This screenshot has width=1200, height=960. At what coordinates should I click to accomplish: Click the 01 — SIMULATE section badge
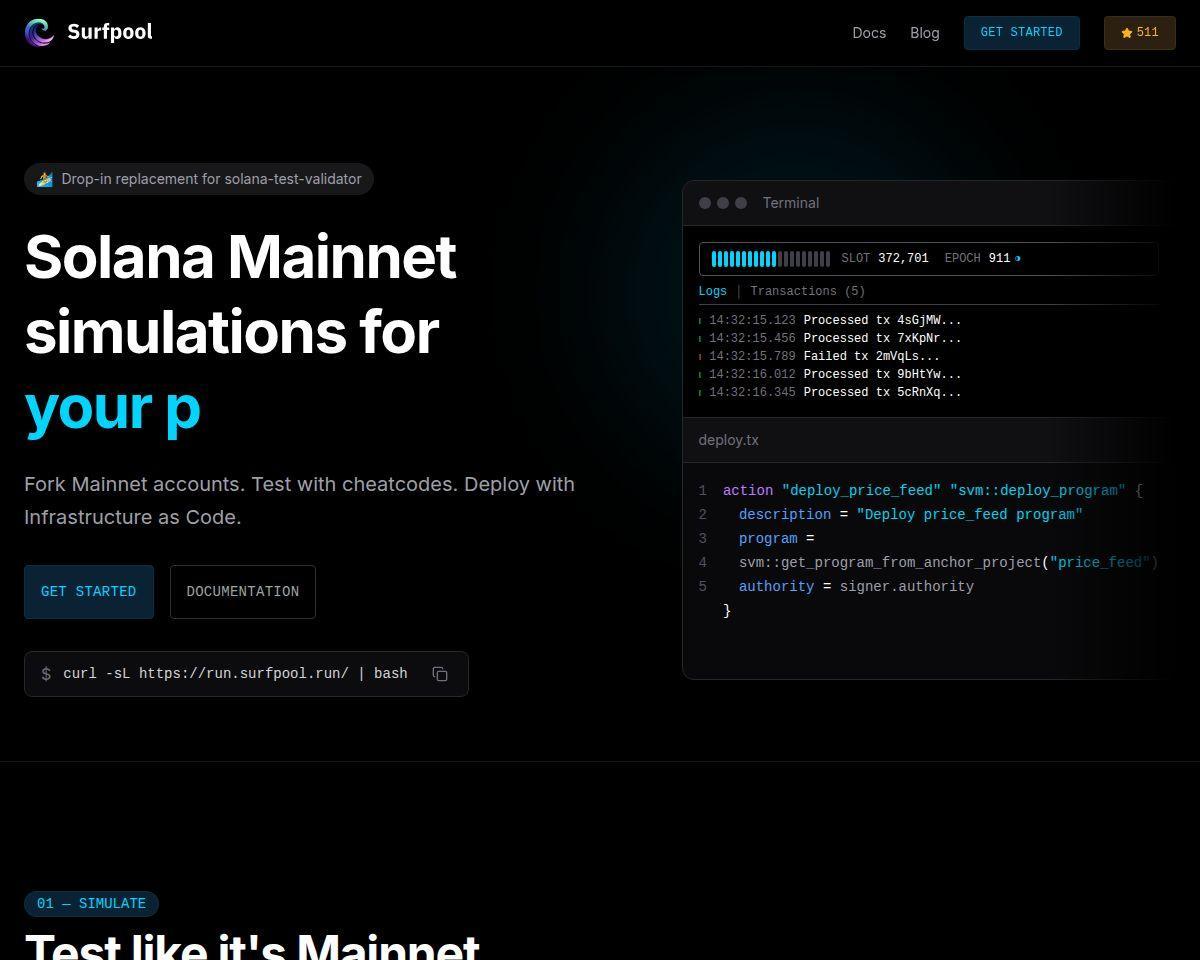click(x=91, y=904)
